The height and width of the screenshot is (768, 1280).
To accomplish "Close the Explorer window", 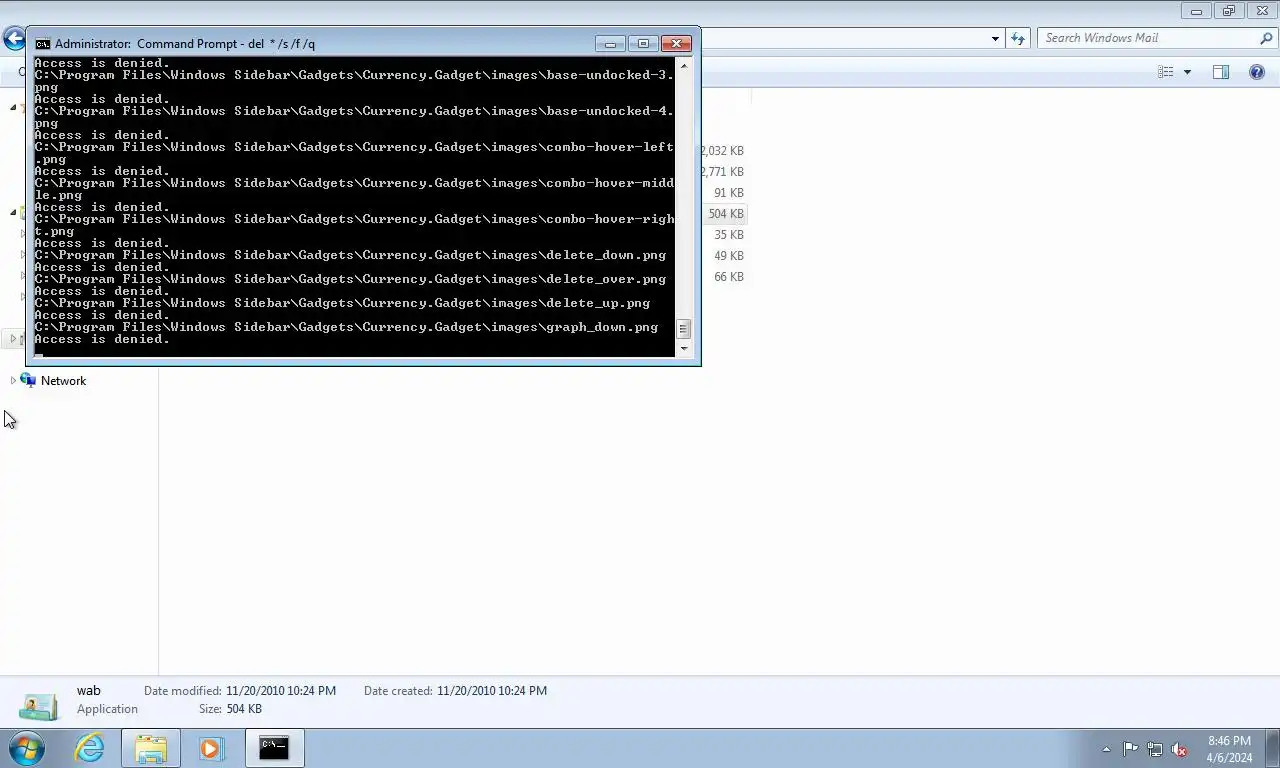I will click(x=1262, y=11).
